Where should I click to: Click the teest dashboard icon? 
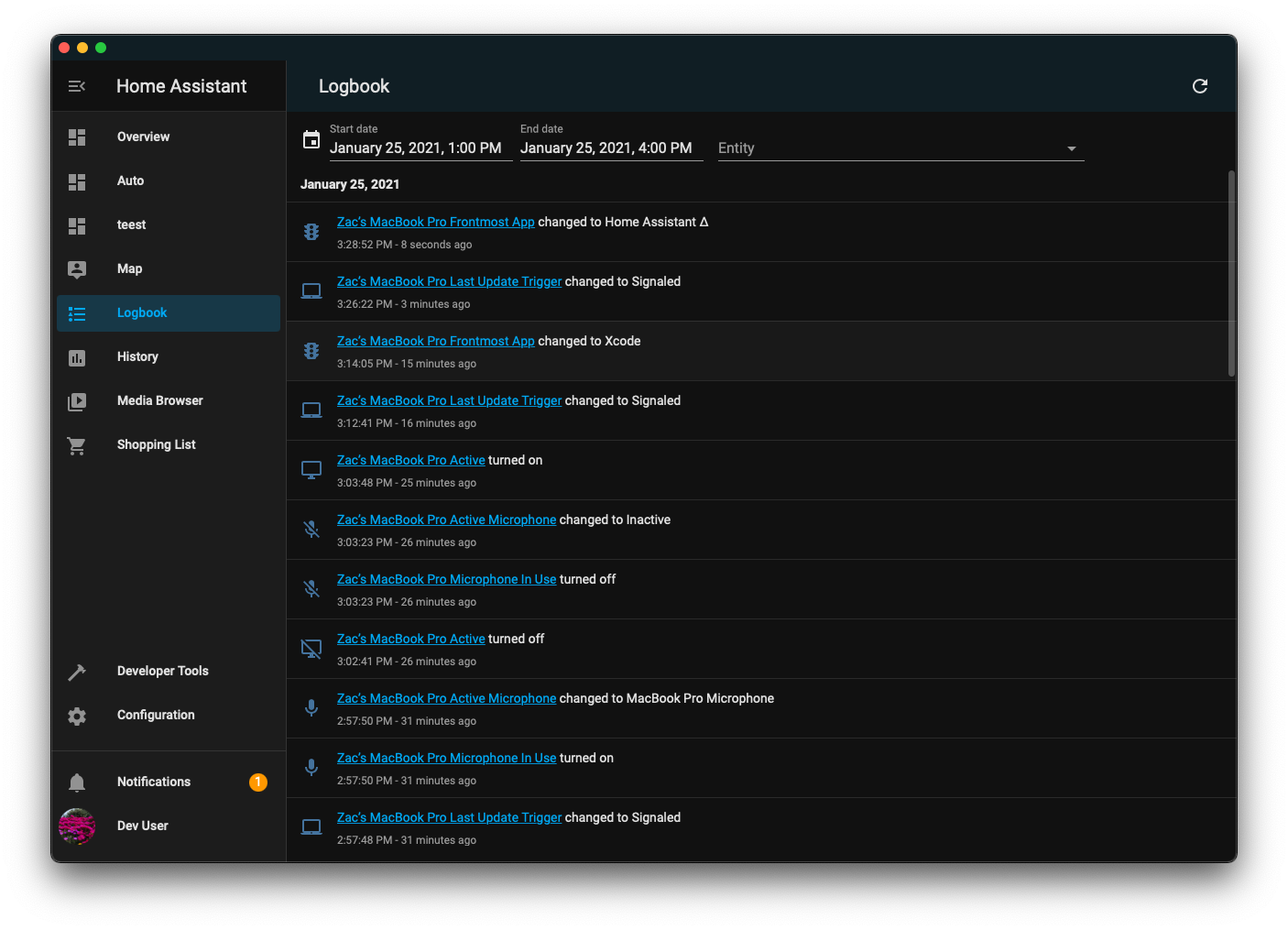pos(77,225)
